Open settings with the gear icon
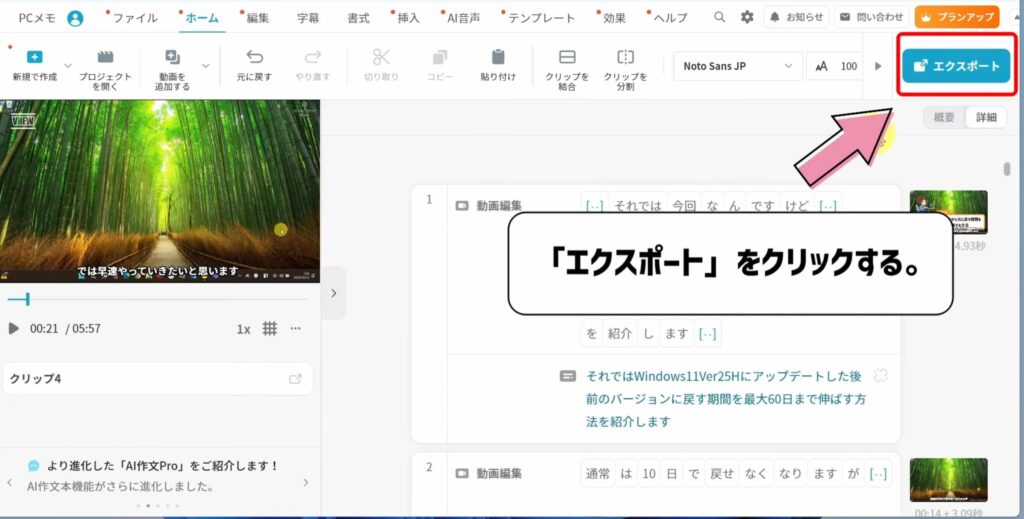The image size is (1024, 519). (x=747, y=17)
